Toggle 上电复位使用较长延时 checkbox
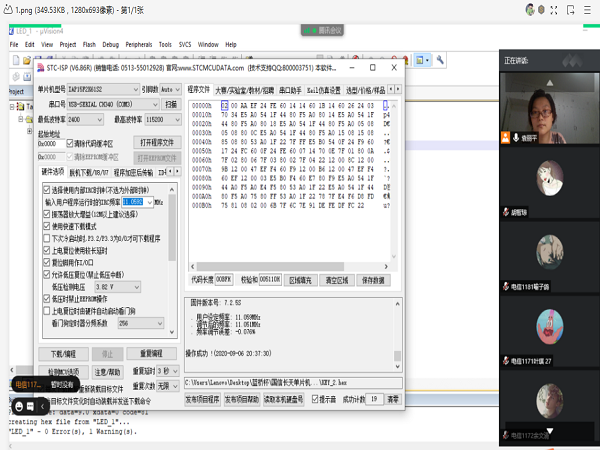The width and height of the screenshot is (600, 450). (x=47, y=250)
